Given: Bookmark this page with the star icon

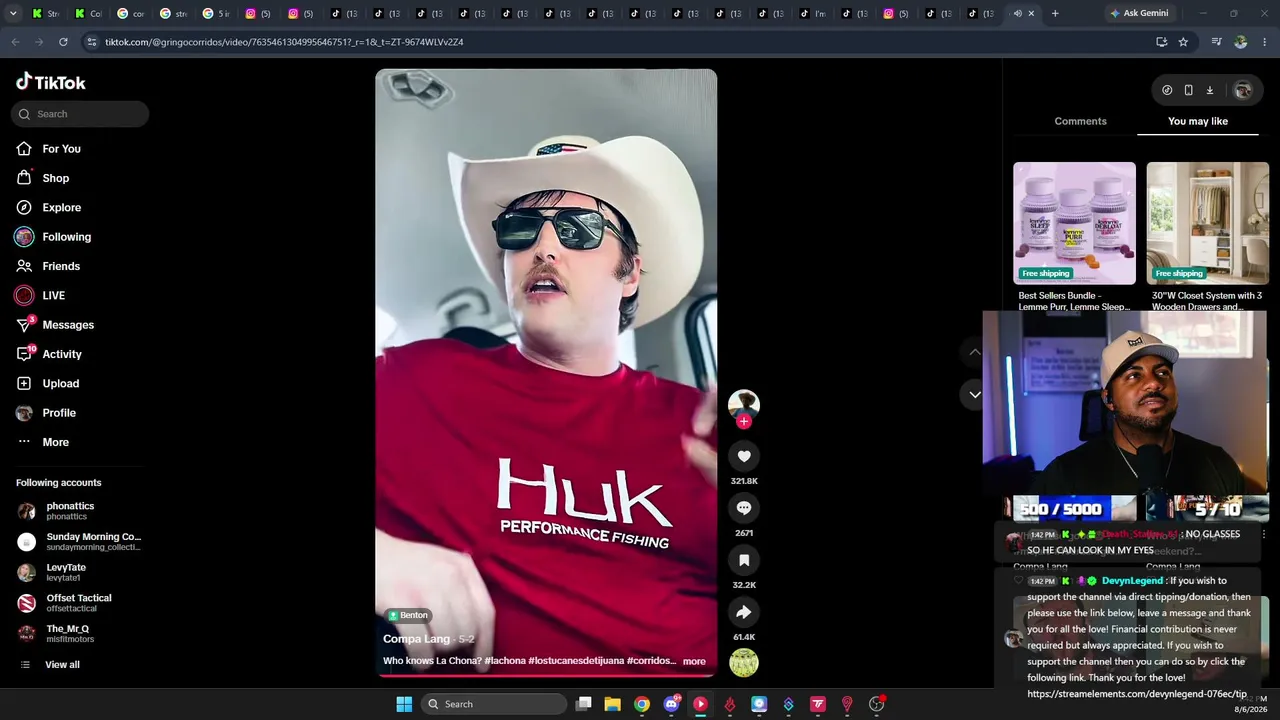Looking at the screenshot, I should (1183, 42).
